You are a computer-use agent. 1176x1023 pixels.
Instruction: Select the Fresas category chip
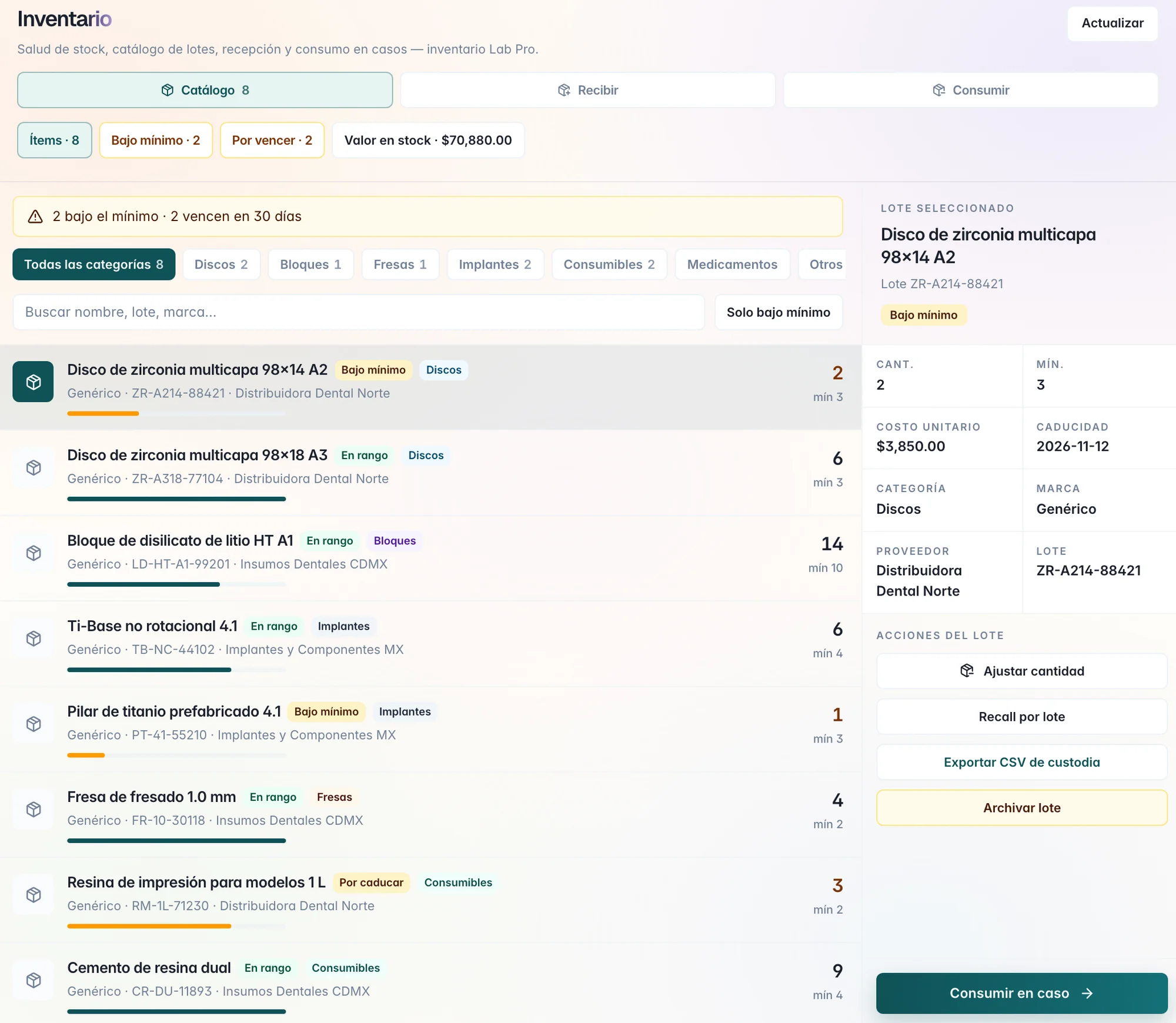400,265
